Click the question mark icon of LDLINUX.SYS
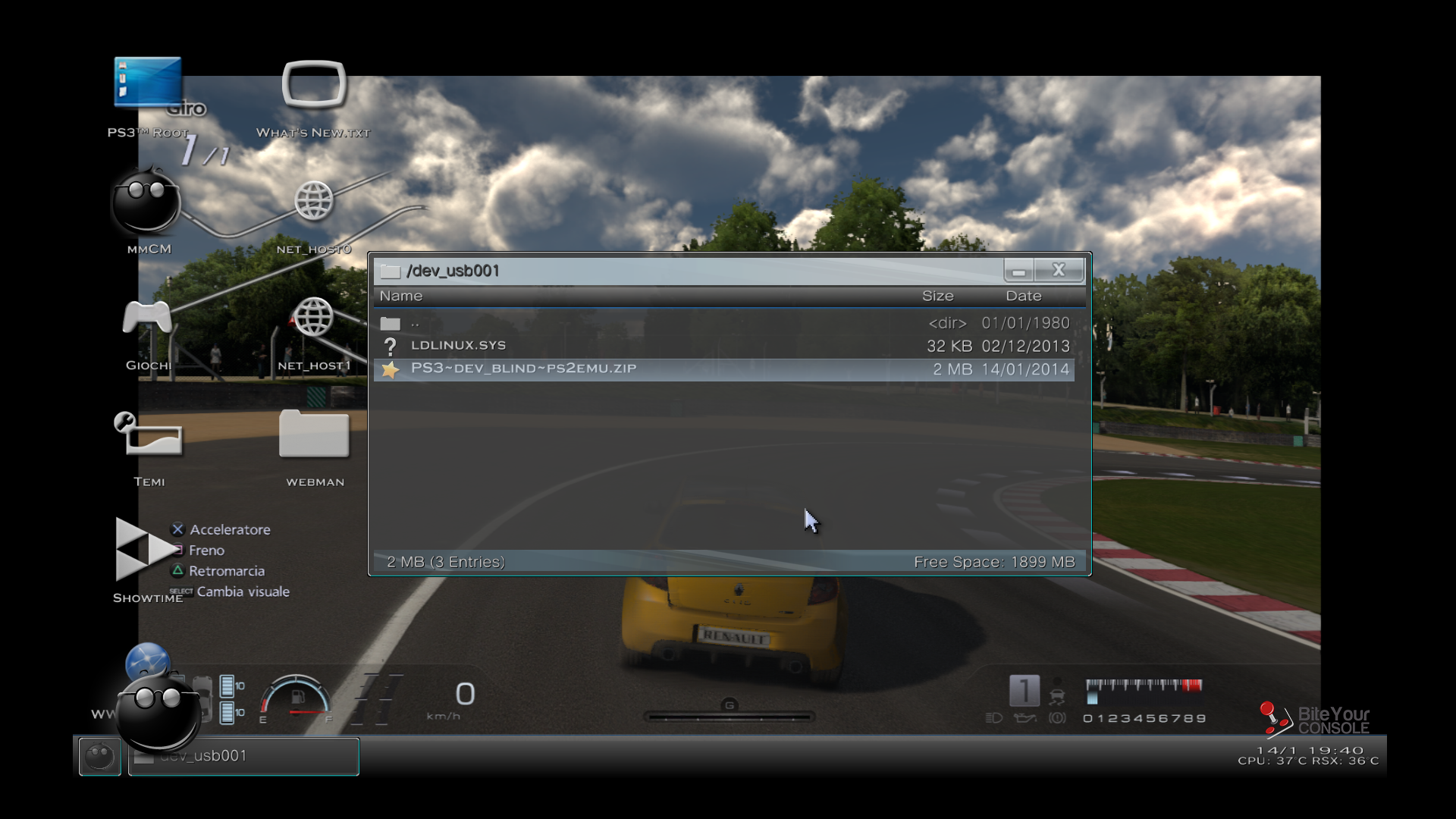 [x=390, y=347]
